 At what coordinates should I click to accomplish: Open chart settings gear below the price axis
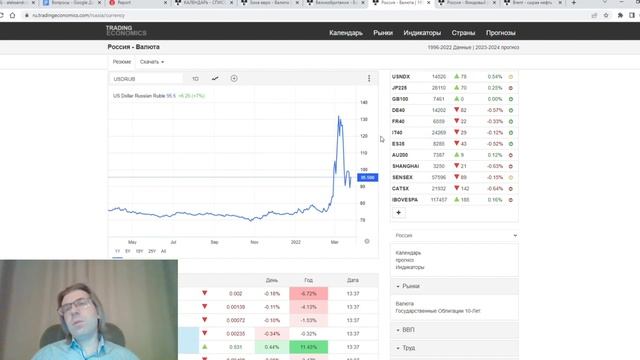pyautogui.click(x=367, y=241)
